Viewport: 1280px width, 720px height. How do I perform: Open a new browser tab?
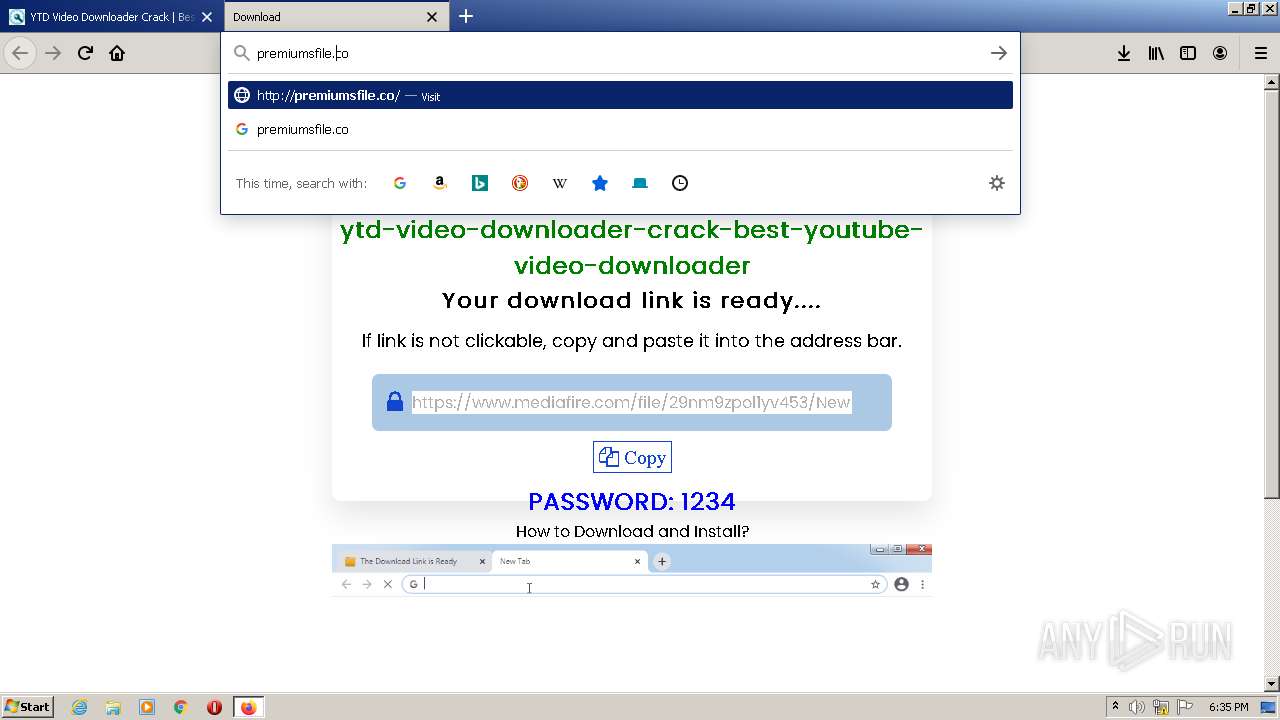point(466,16)
